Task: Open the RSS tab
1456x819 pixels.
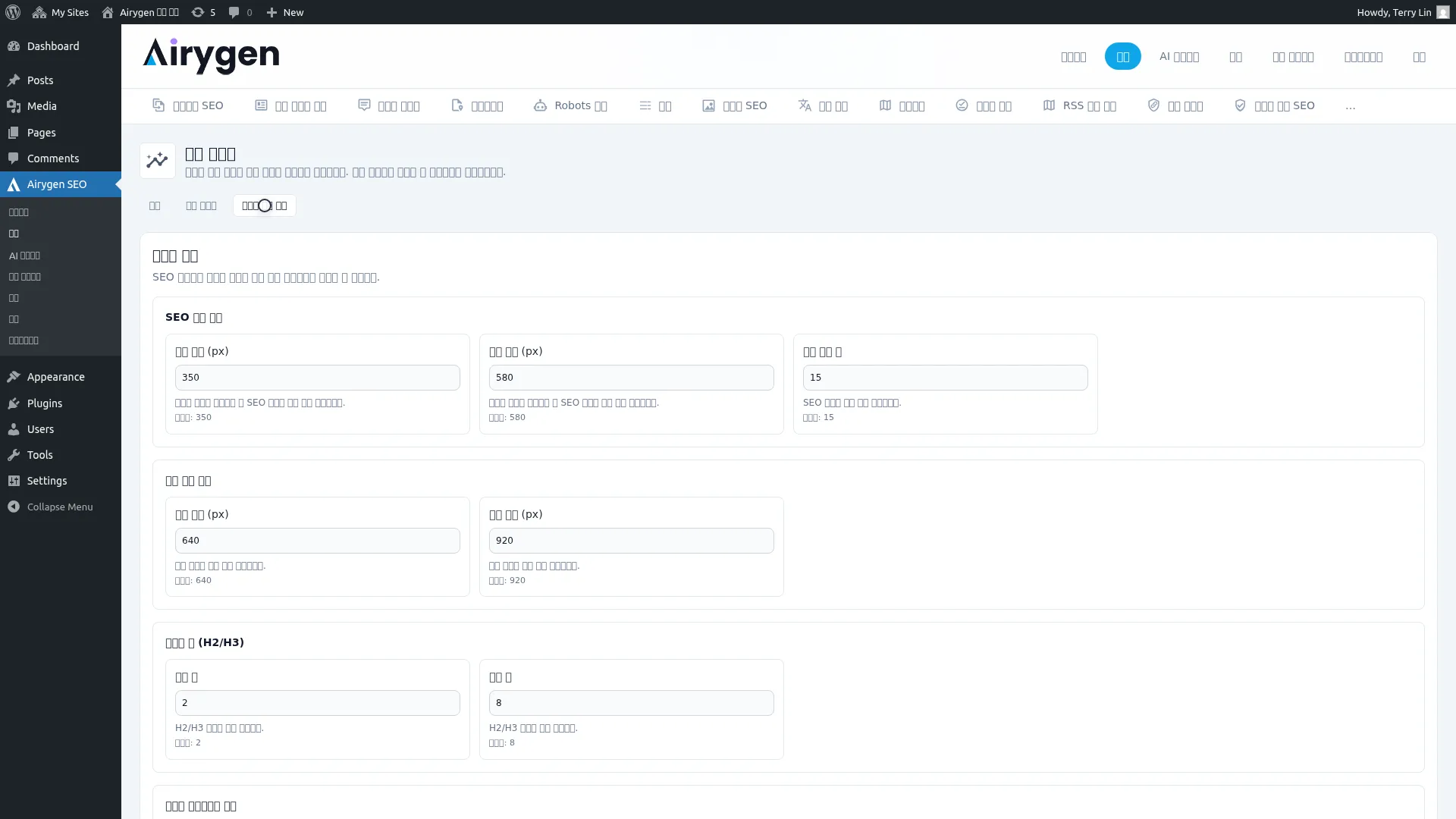Action: tap(1080, 105)
